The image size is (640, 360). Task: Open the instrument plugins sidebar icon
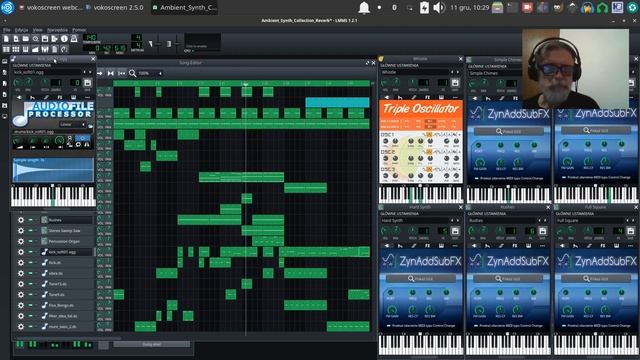(4, 62)
